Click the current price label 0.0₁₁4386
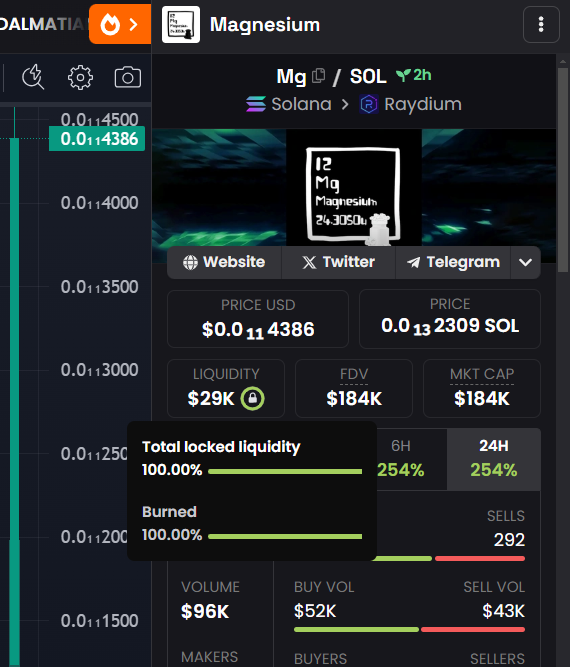The width and height of the screenshot is (570, 667). 97,139
